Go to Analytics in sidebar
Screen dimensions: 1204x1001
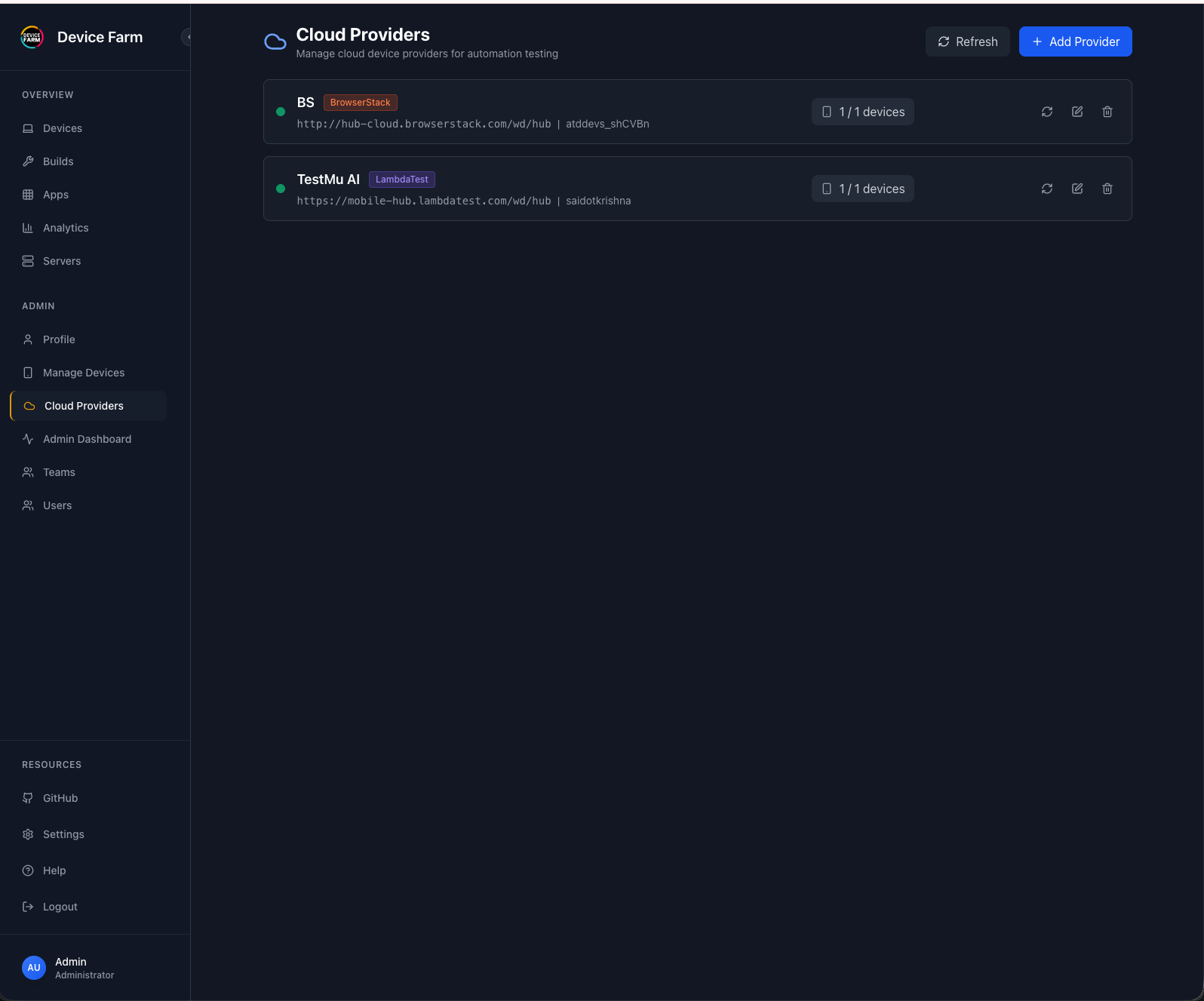pos(66,228)
